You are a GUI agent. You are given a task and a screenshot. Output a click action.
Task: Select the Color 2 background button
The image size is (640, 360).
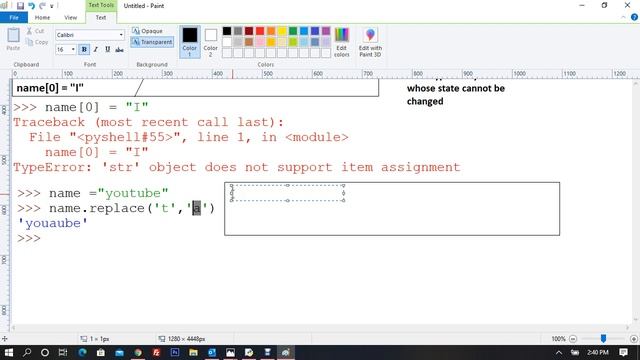211,42
